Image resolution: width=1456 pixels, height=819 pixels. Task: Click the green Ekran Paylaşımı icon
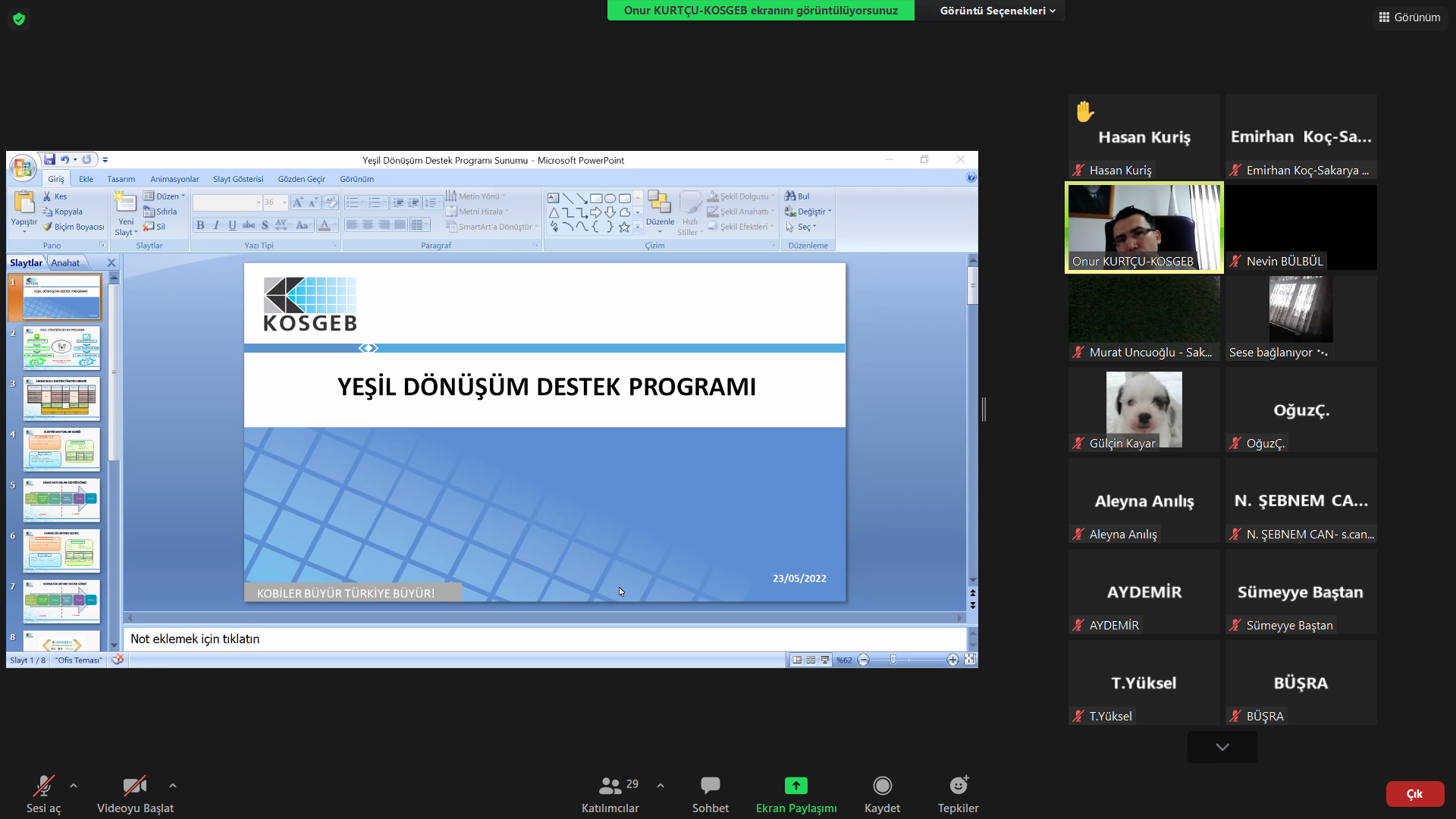[x=795, y=786]
